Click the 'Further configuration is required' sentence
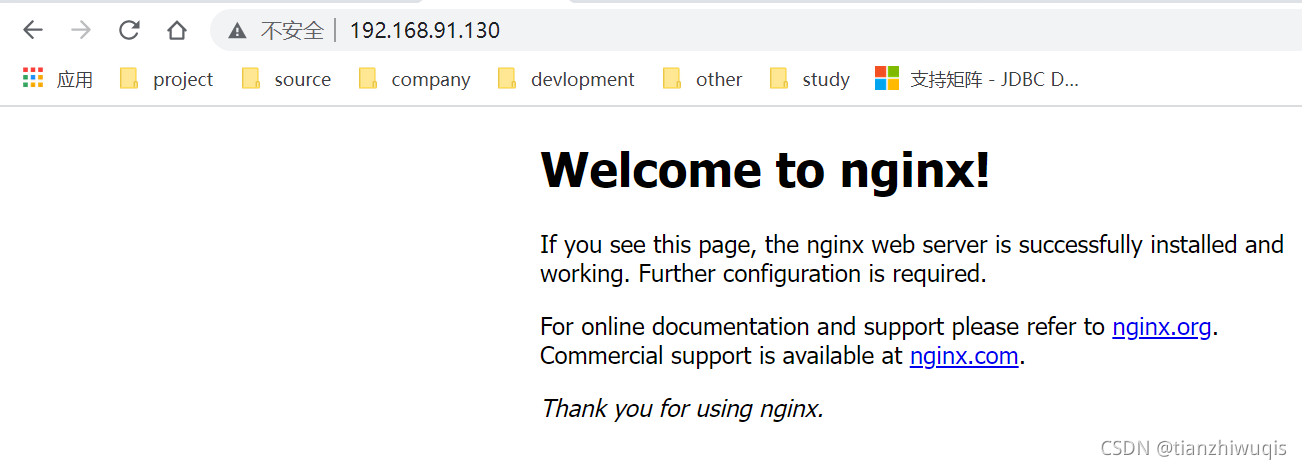The image size is (1302, 469). coord(813,274)
